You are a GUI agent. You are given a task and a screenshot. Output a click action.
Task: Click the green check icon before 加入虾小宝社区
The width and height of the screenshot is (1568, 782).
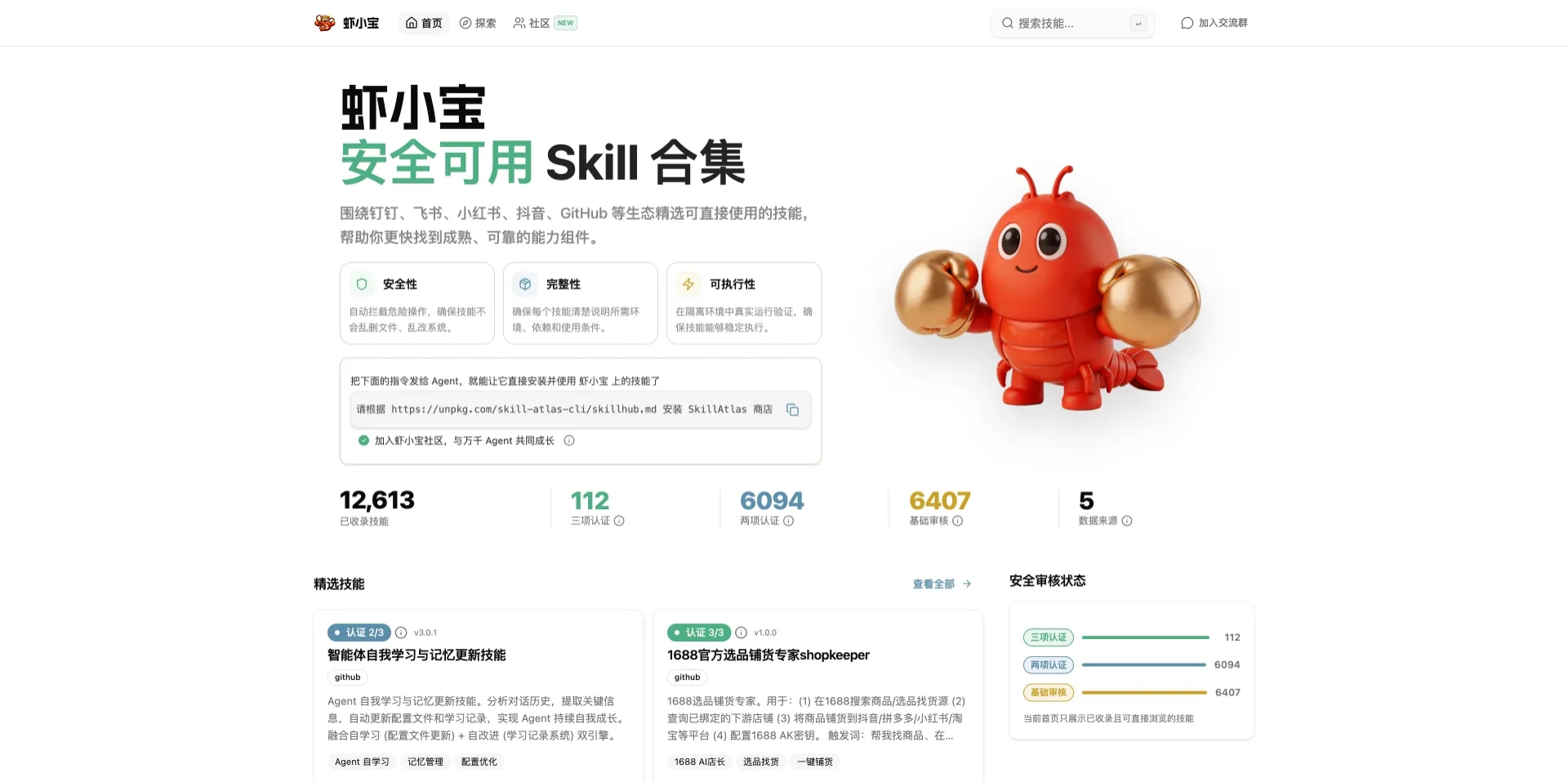click(363, 440)
